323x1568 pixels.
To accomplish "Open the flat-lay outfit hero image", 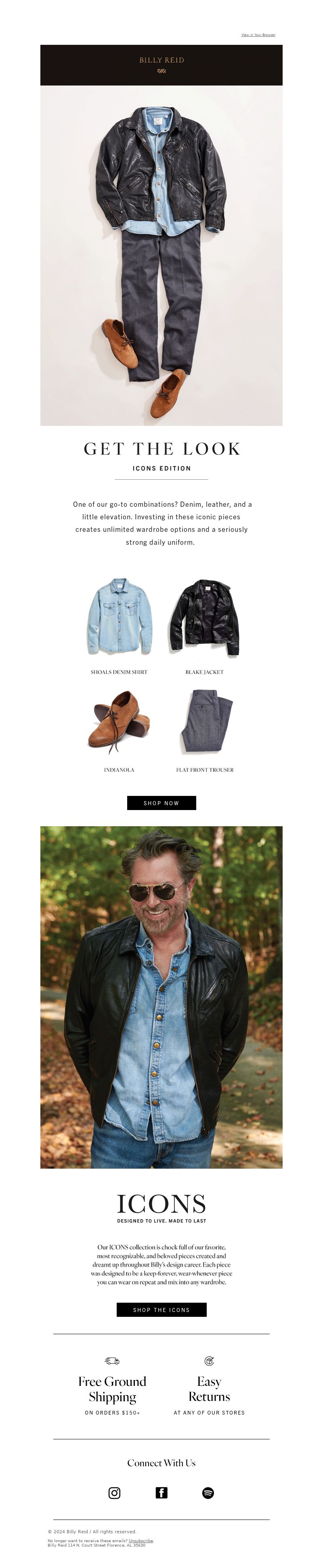I will 161,255.
